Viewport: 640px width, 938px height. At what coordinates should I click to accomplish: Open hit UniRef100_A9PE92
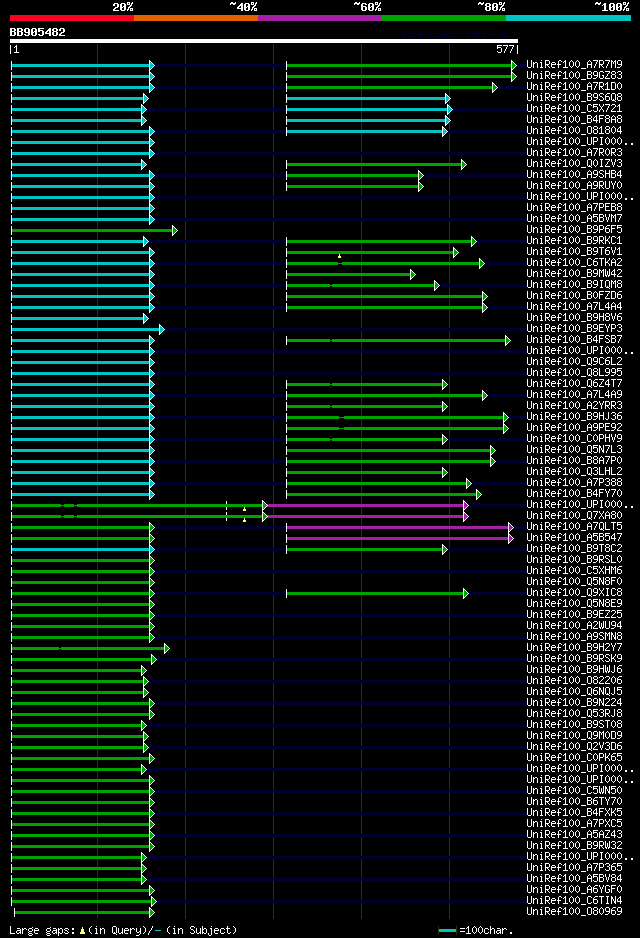[574, 428]
